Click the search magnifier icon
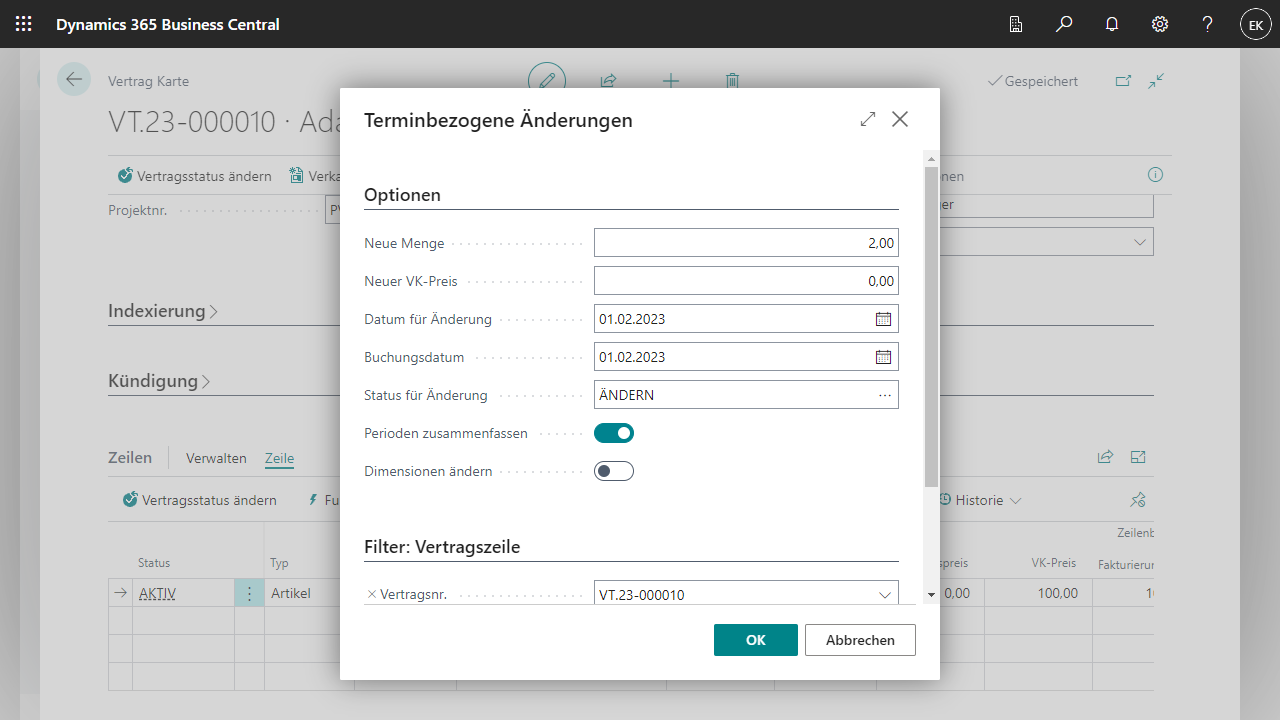This screenshot has width=1280, height=720. pyautogui.click(x=1064, y=24)
